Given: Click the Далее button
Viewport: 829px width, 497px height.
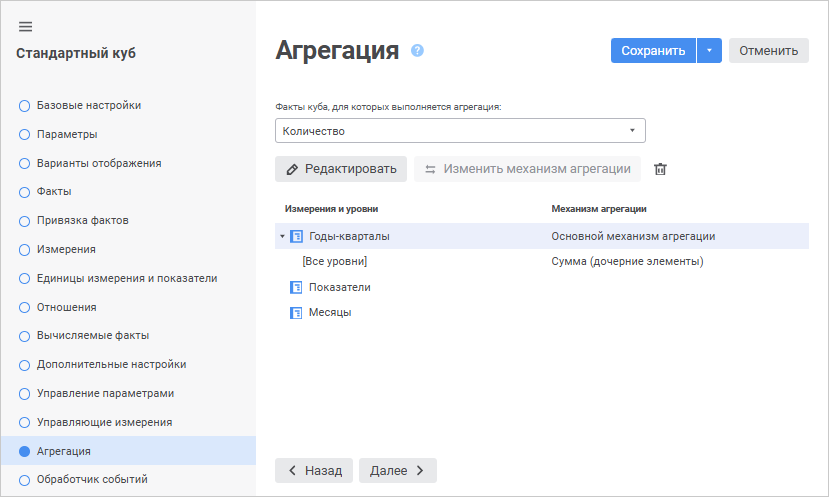Looking at the screenshot, I should pyautogui.click(x=397, y=470).
